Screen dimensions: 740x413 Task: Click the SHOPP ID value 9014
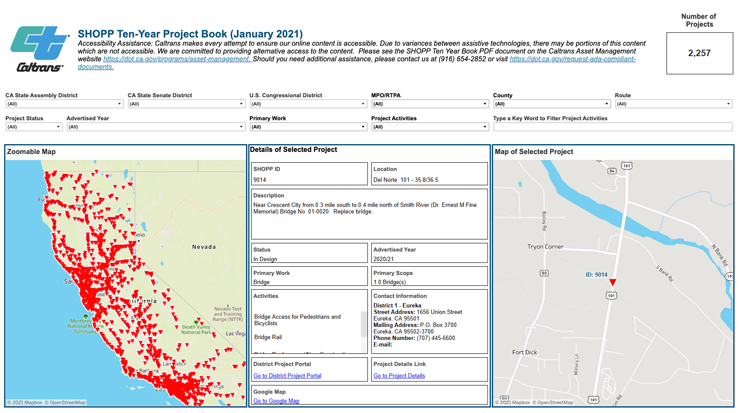coord(260,180)
